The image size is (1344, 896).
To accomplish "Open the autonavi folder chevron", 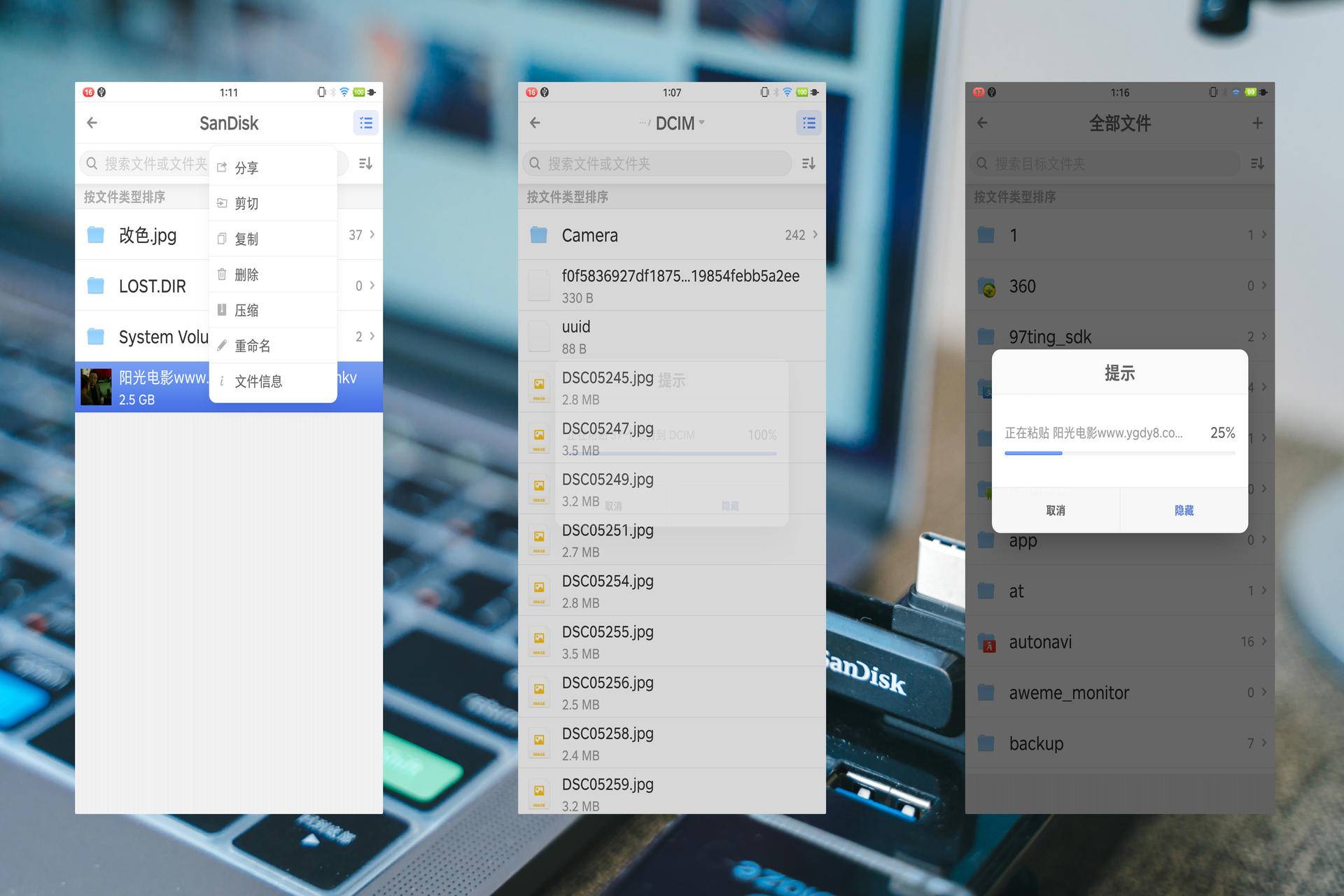I will (x=1263, y=641).
